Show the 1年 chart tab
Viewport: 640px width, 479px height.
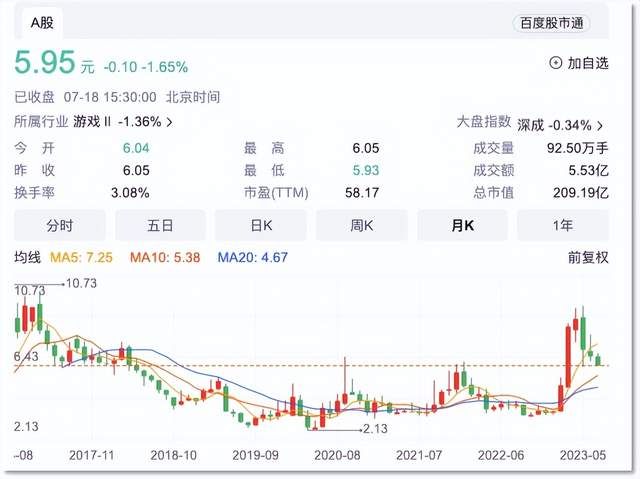[x=562, y=226]
